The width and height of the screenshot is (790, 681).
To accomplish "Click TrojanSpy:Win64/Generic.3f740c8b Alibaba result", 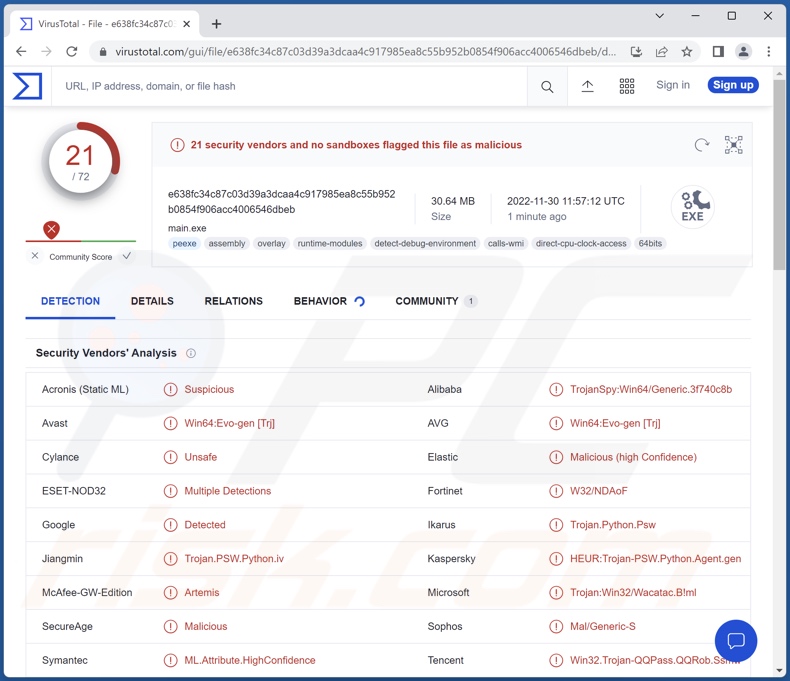I will point(651,389).
